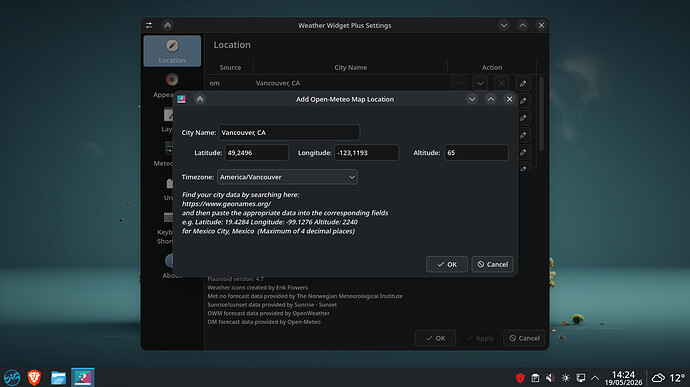This screenshot has height=387, width=690.
Task: Delete the Vancouver, CA location row
Action: [x=501, y=83]
